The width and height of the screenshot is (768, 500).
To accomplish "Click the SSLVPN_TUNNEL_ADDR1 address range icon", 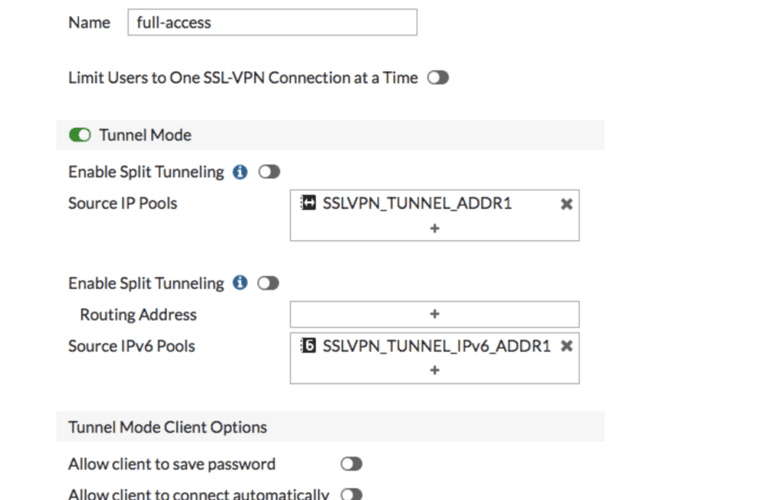I will 308,202.
